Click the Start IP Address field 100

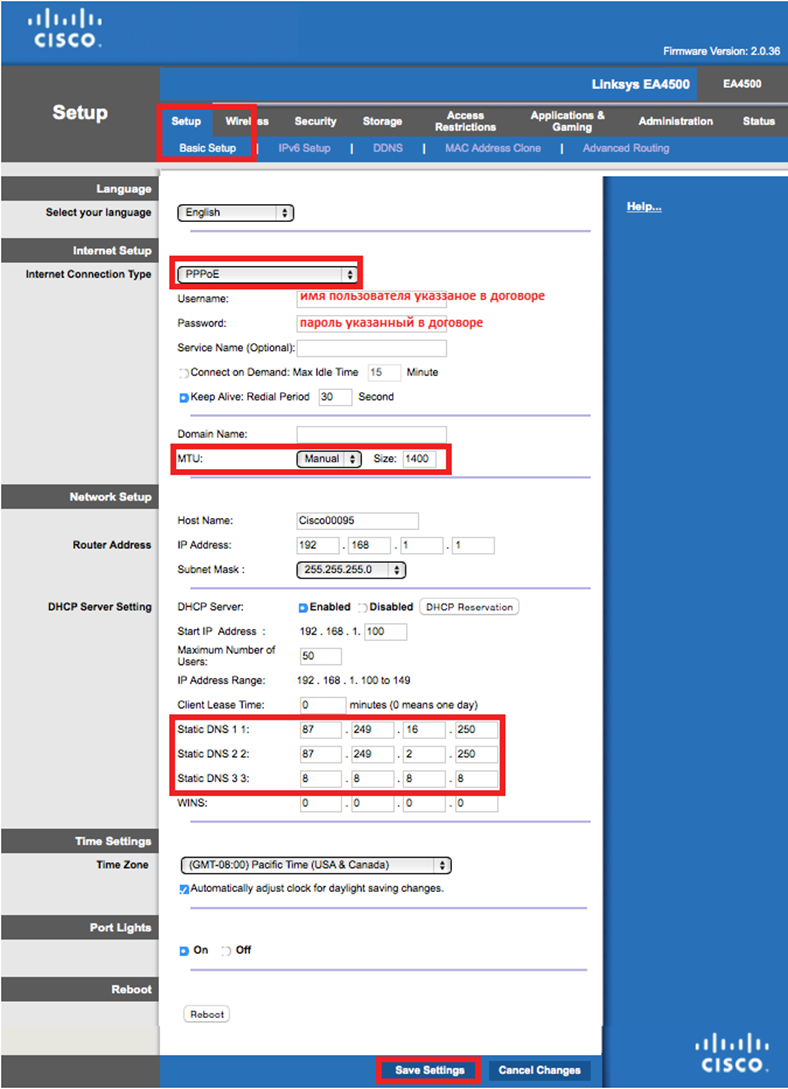click(385, 631)
